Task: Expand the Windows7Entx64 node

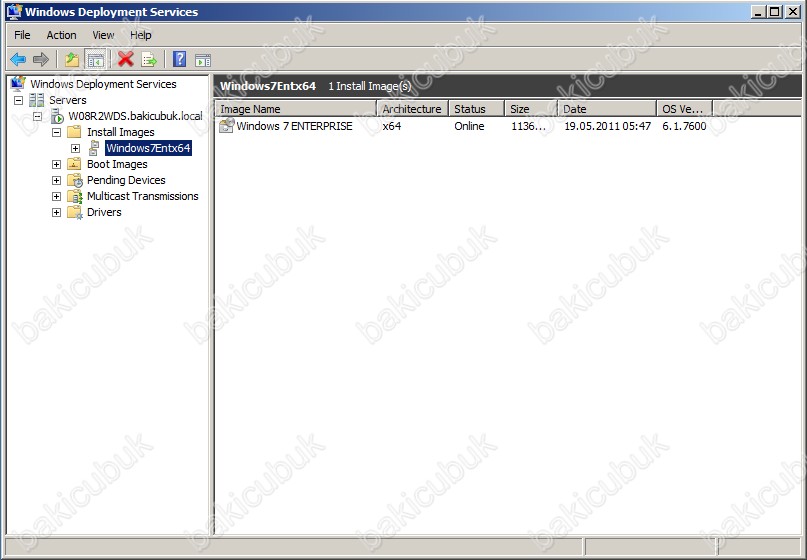Action: point(76,148)
